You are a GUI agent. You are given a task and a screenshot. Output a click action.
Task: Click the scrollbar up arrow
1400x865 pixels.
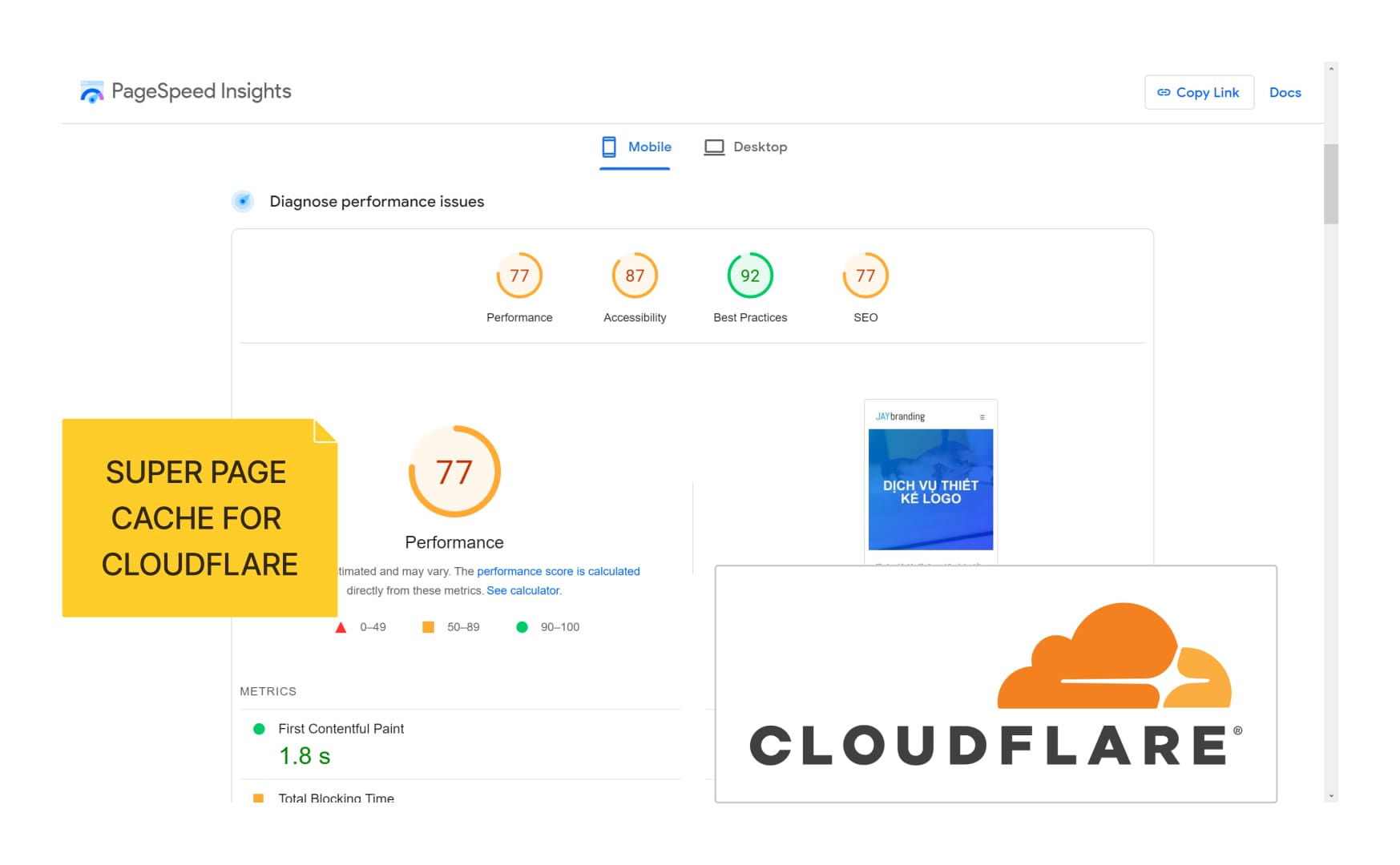1331,69
